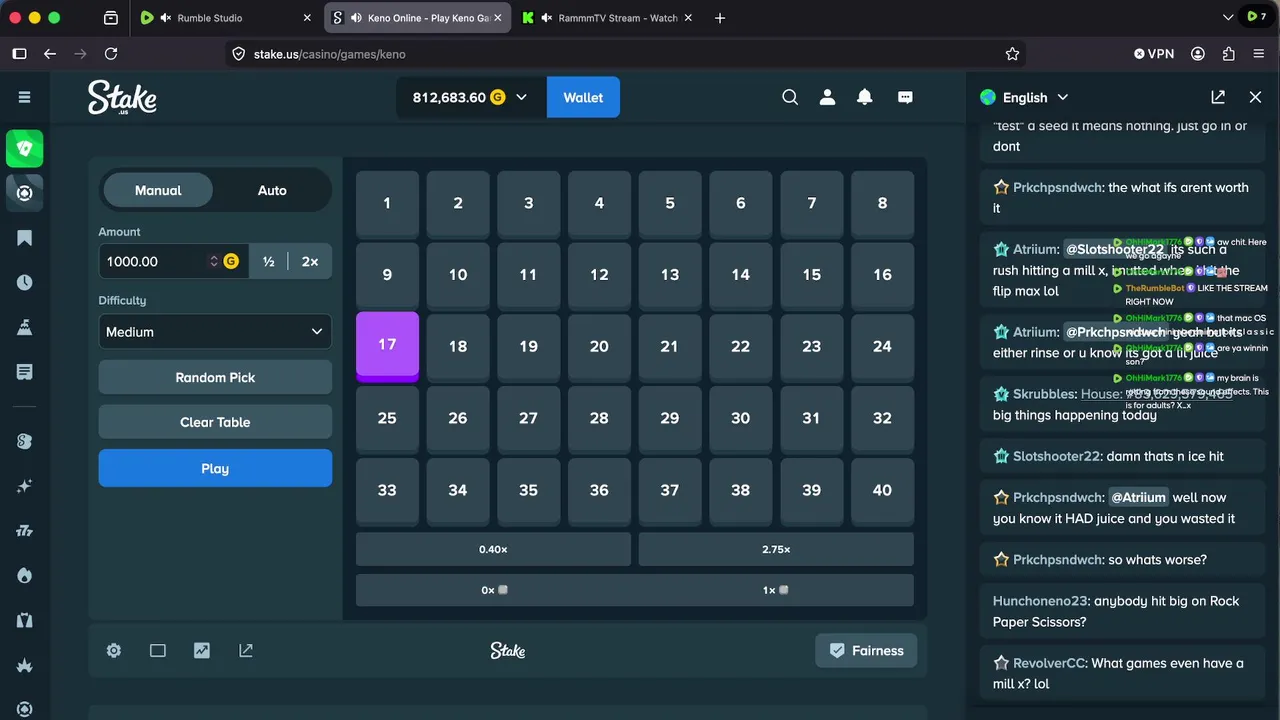Select Keno tile 20
Image resolution: width=1280 pixels, height=720 pixels.
click(599, 347)
